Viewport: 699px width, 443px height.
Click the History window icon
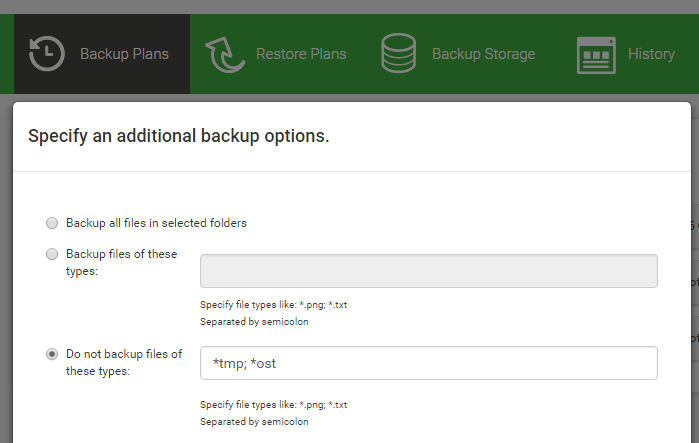click(596, 54)
